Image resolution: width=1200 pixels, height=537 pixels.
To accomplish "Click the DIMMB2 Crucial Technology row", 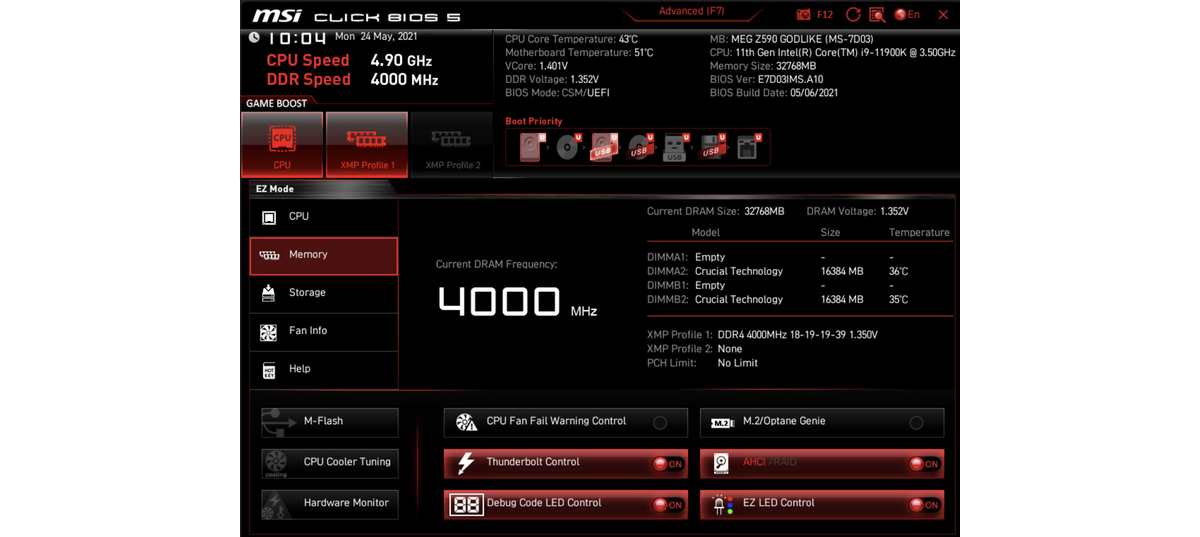I will coord(798,299).
